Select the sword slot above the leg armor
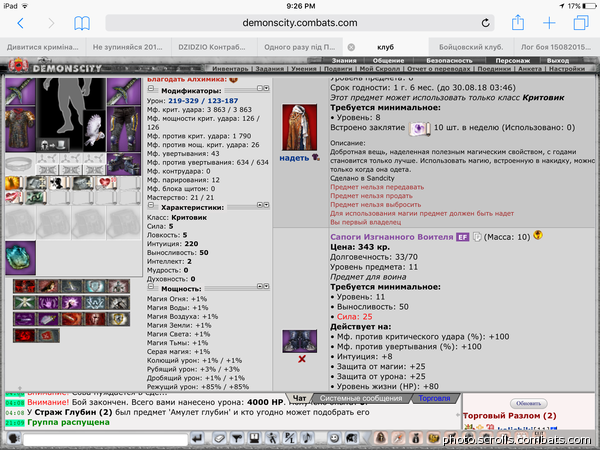Viewport: 600px width, 450px height. point(124,91)
